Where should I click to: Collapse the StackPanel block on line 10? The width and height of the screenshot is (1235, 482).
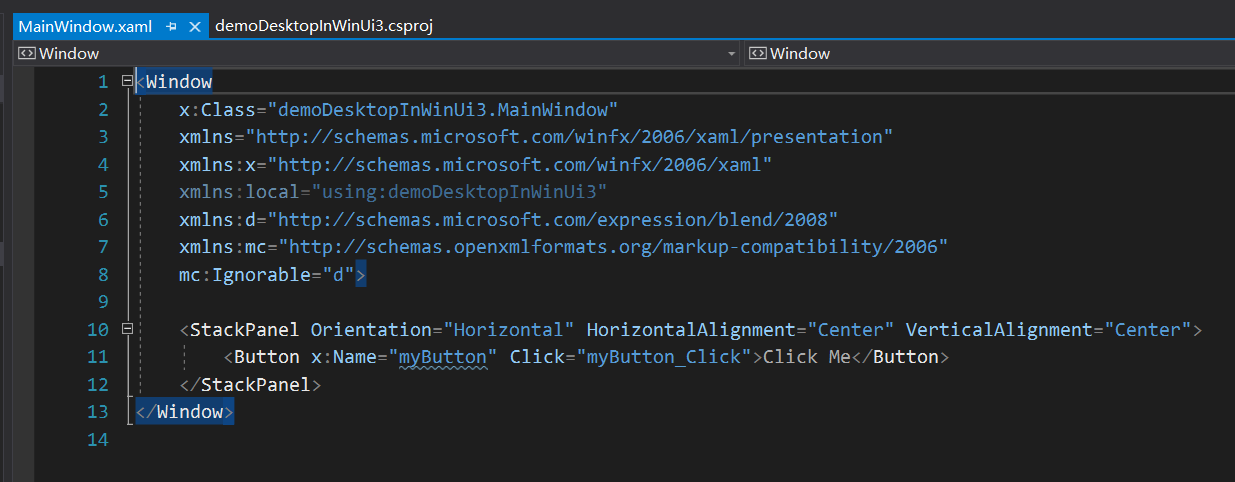[126, 329]
